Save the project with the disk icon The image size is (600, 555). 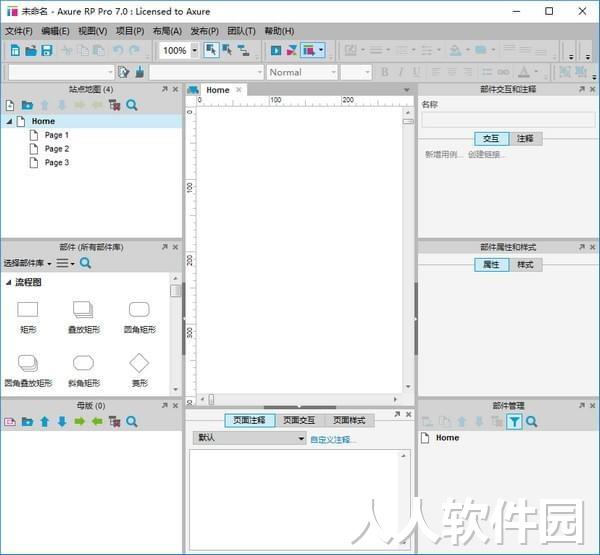(x=47, y=50)
